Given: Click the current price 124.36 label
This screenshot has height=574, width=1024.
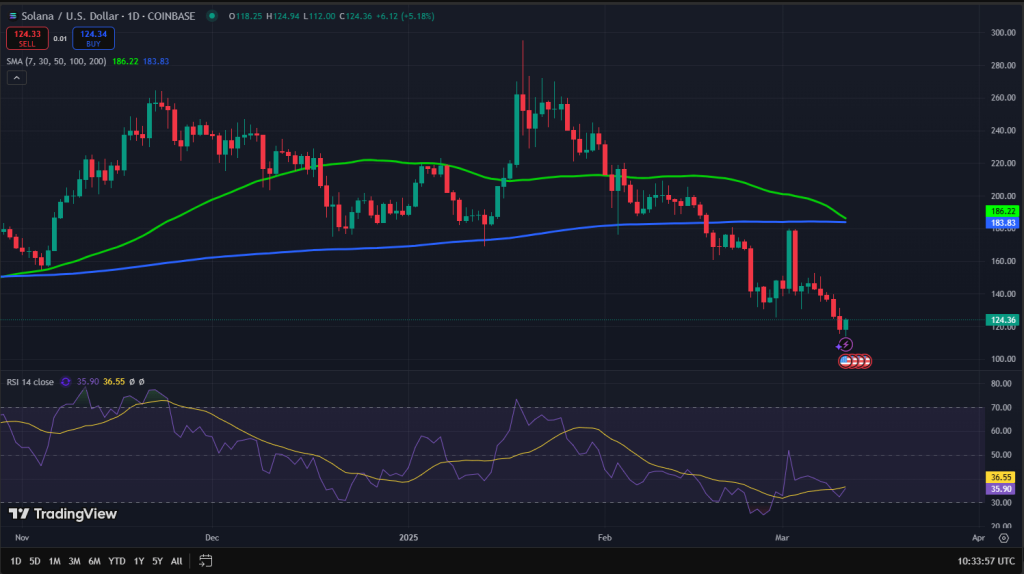Looking at the screenshot, I should (1002, 320).
